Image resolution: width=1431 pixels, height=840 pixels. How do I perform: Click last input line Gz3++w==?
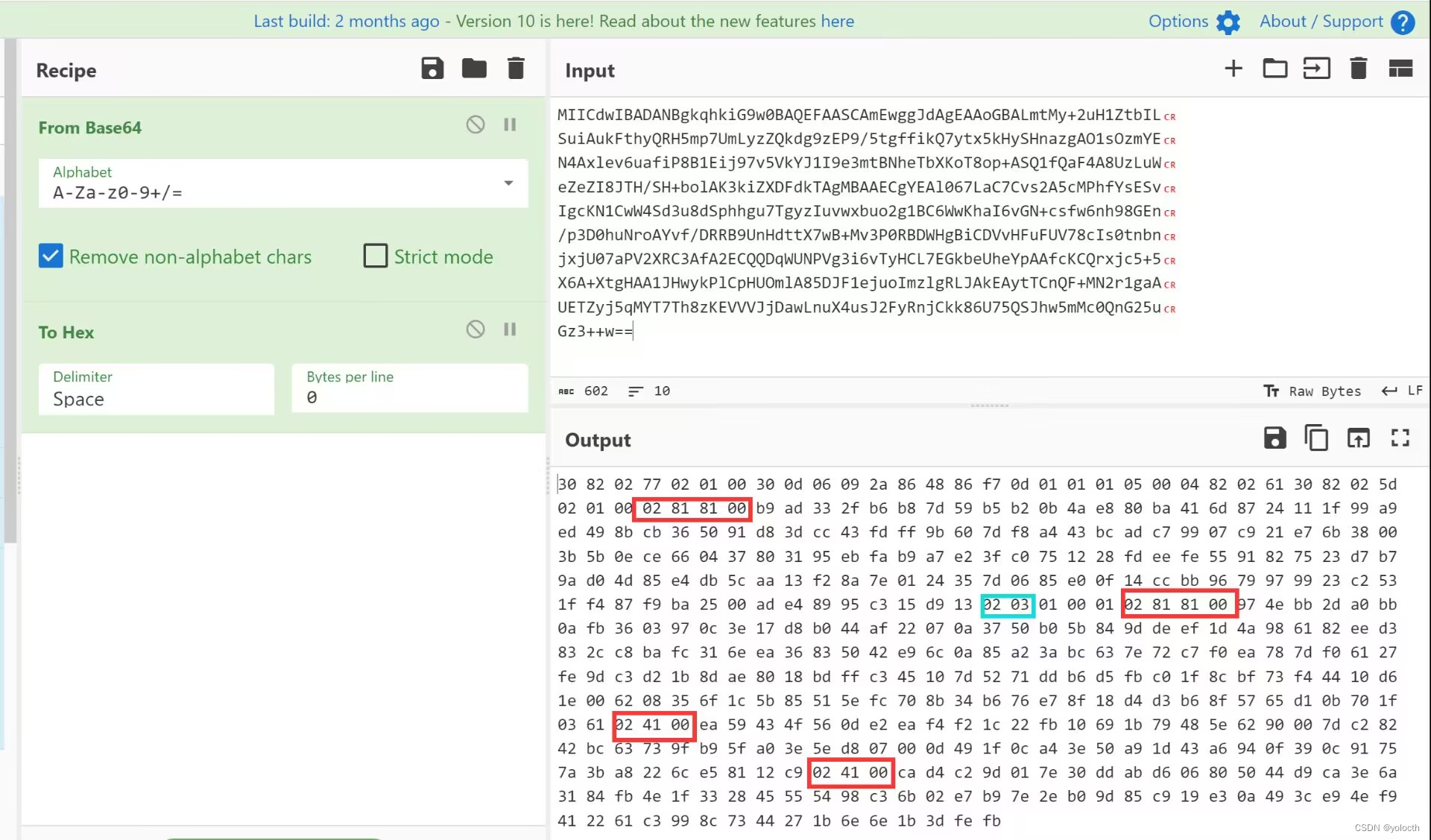[x=595, y=331]
